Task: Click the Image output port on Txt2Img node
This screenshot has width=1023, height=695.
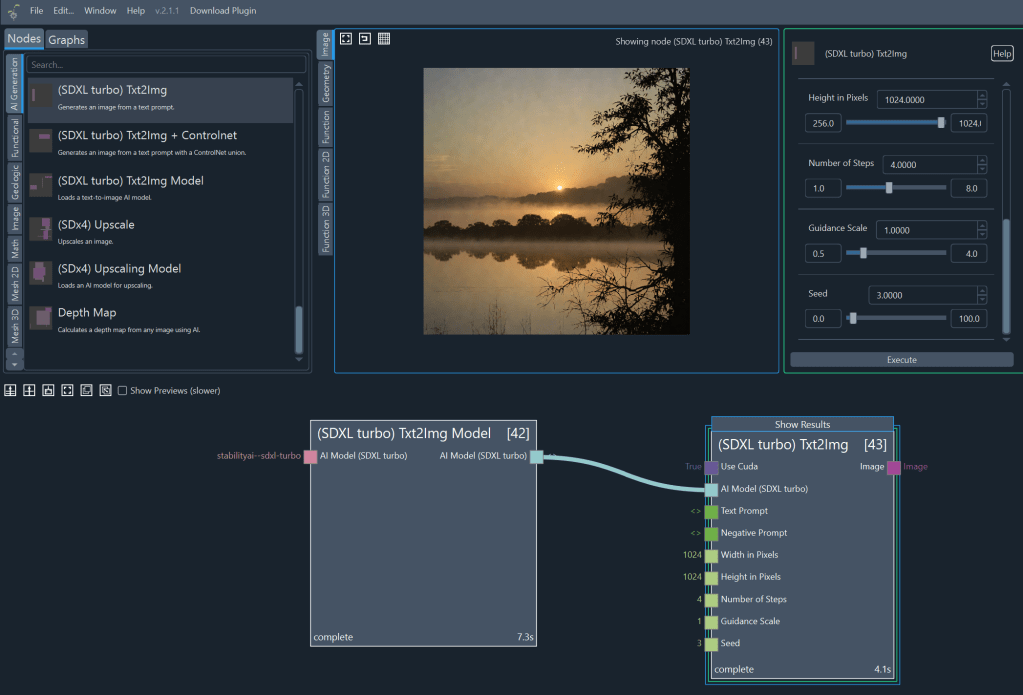Action: point(893,467)
